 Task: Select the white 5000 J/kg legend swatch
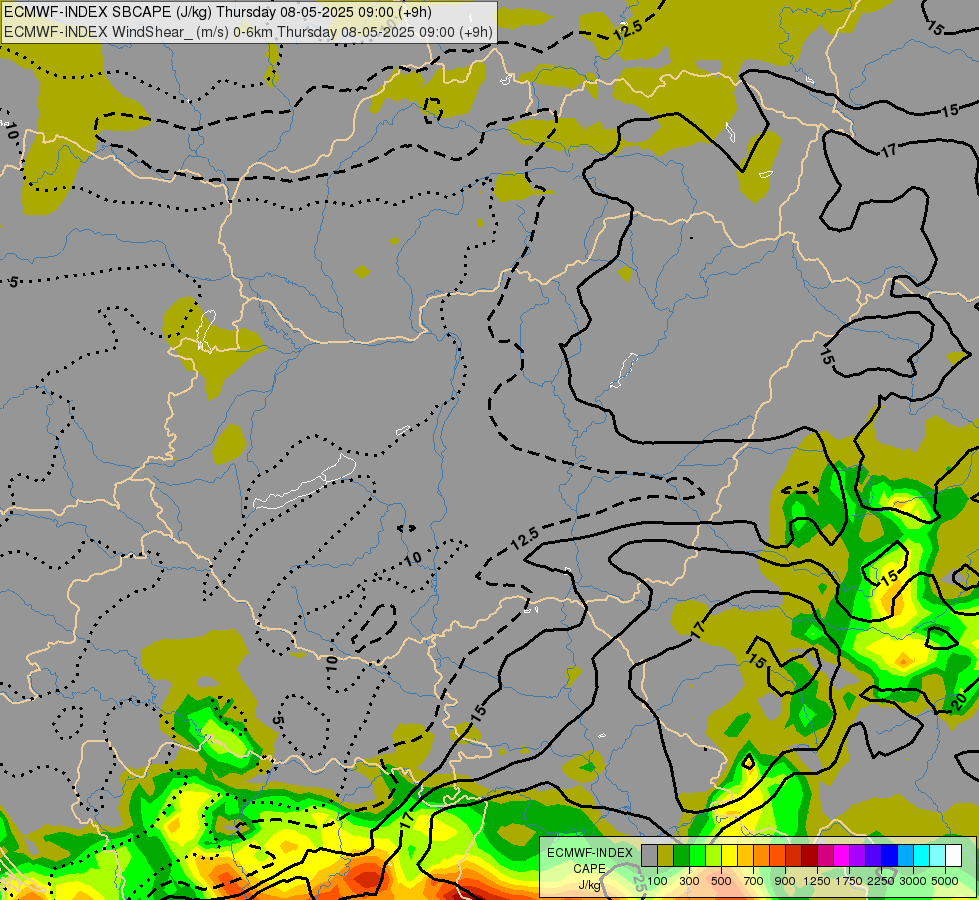pos(953,856)
